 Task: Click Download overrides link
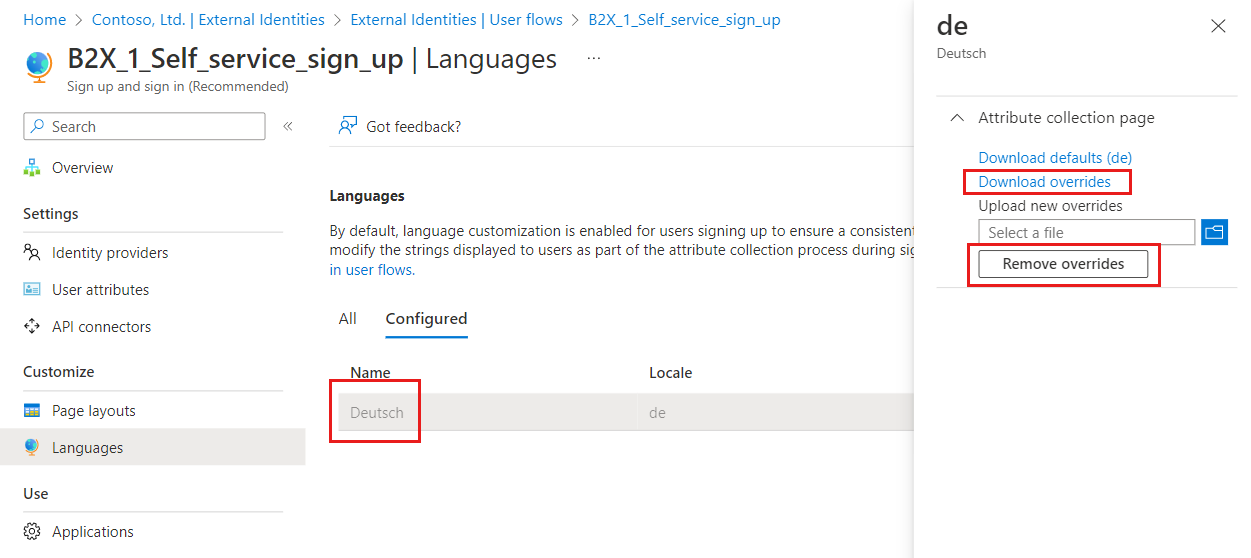pos(1044,182)
